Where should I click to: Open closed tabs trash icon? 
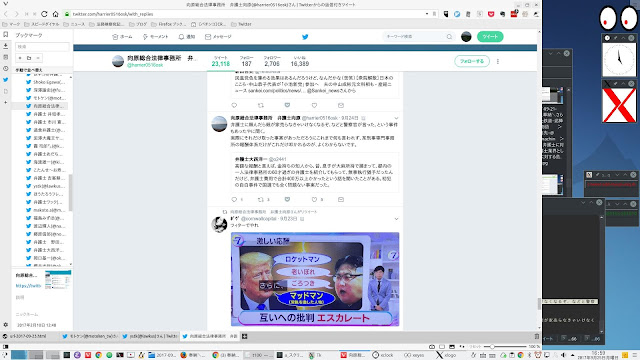point(536,336)
